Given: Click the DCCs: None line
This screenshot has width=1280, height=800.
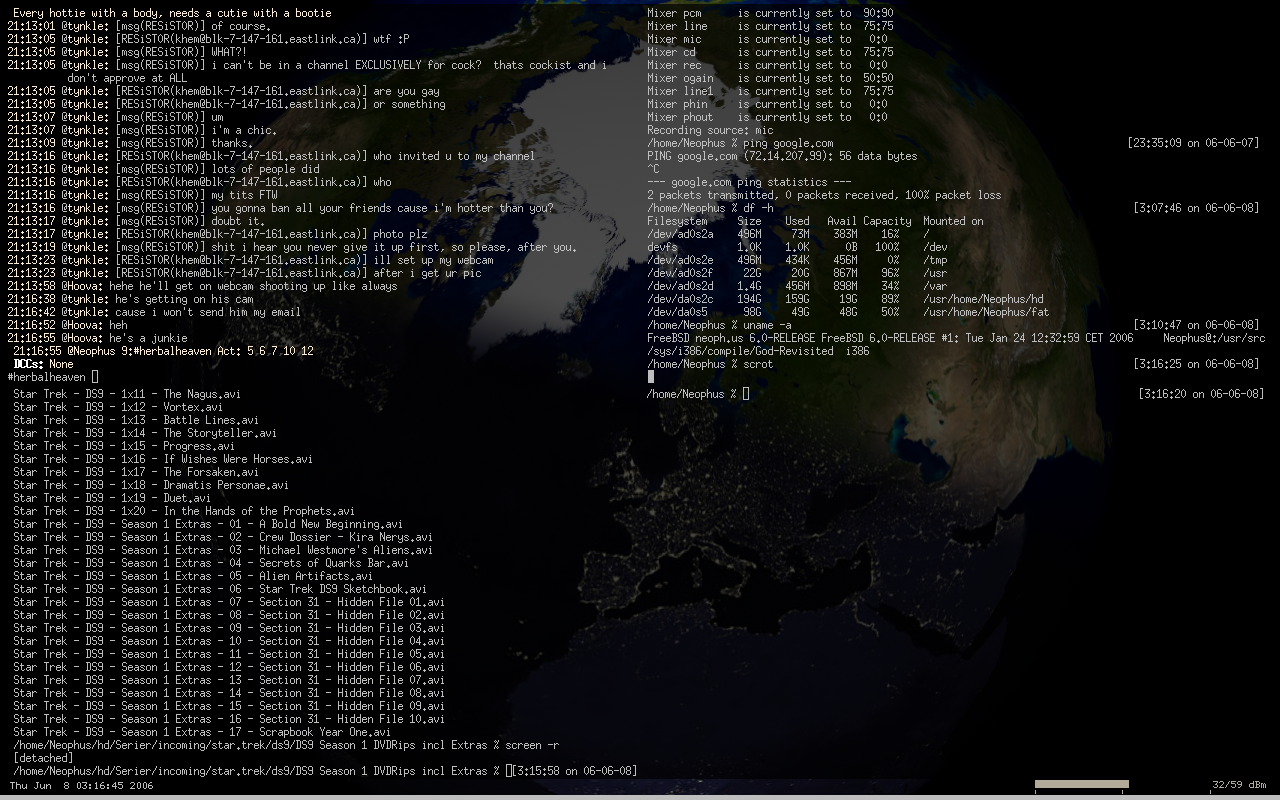Looking at the screenshot, I should pyautogui.click(x=43, y=364).
